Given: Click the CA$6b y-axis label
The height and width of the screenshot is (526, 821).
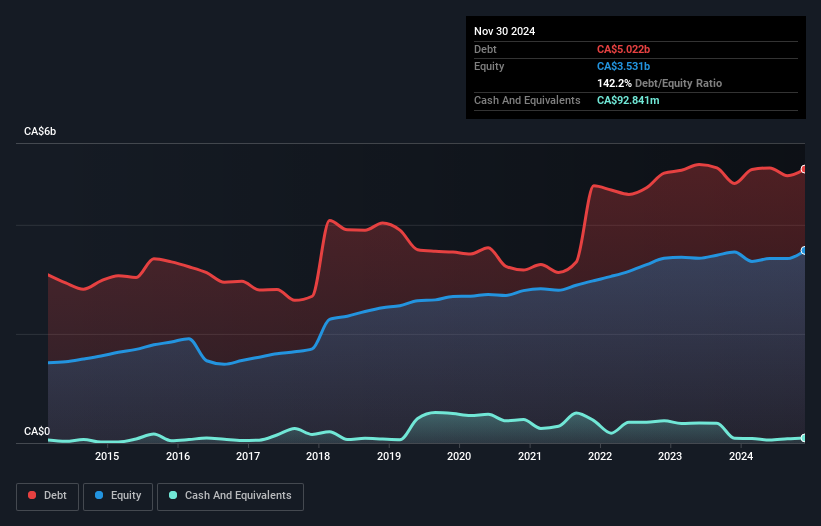Looking at the screenshot, I should [x=40, y=131].
